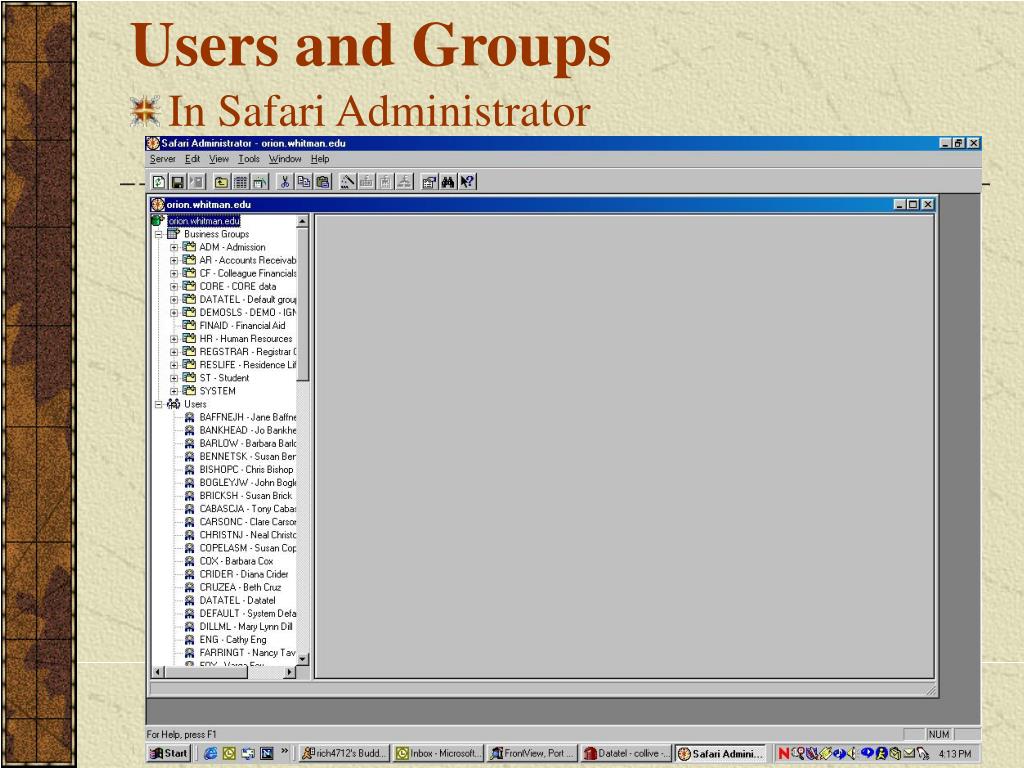Expand the AR - Accounts Receivable group

[174, 261]
